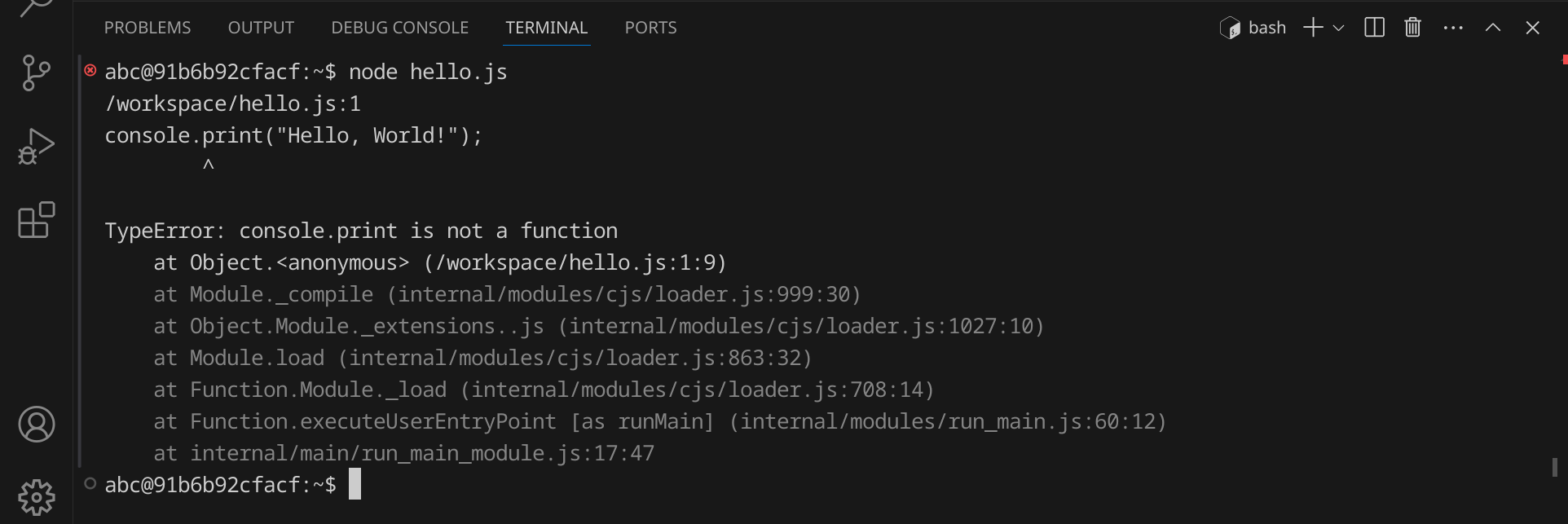Click the red failed command decoration
The width and height of the screenshot is (1568, 524).
(x=90, y=71)
